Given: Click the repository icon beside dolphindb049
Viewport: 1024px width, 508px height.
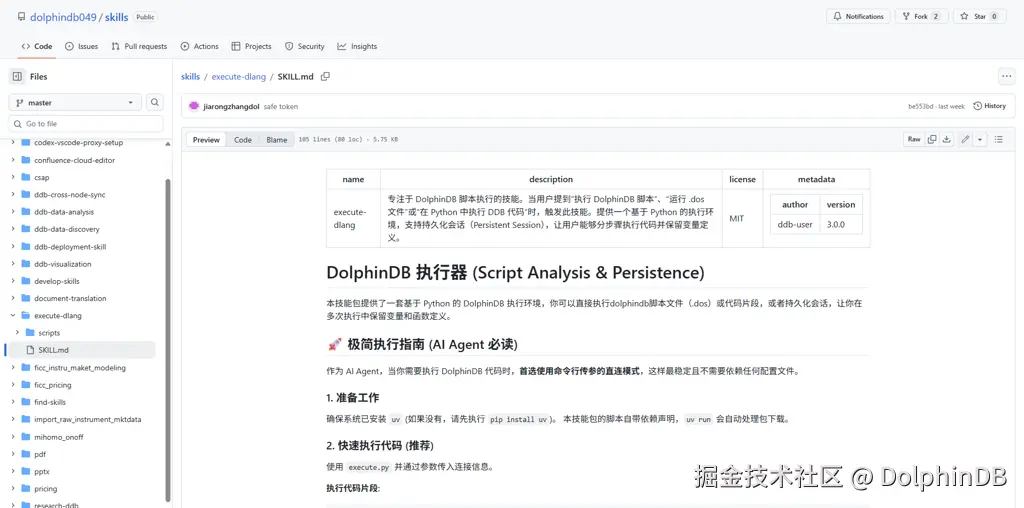Looking at the screenshot, I should coord(22,17).
